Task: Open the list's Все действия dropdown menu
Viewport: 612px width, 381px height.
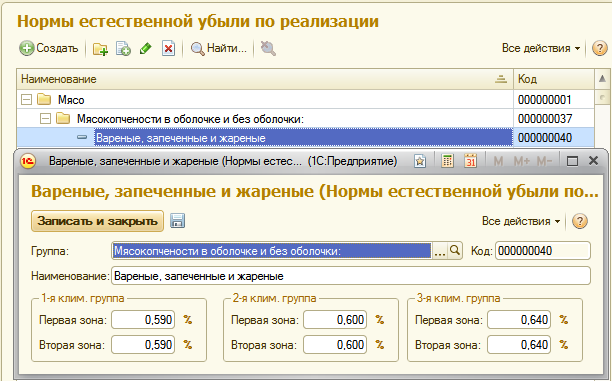Action: click(541, 48)
